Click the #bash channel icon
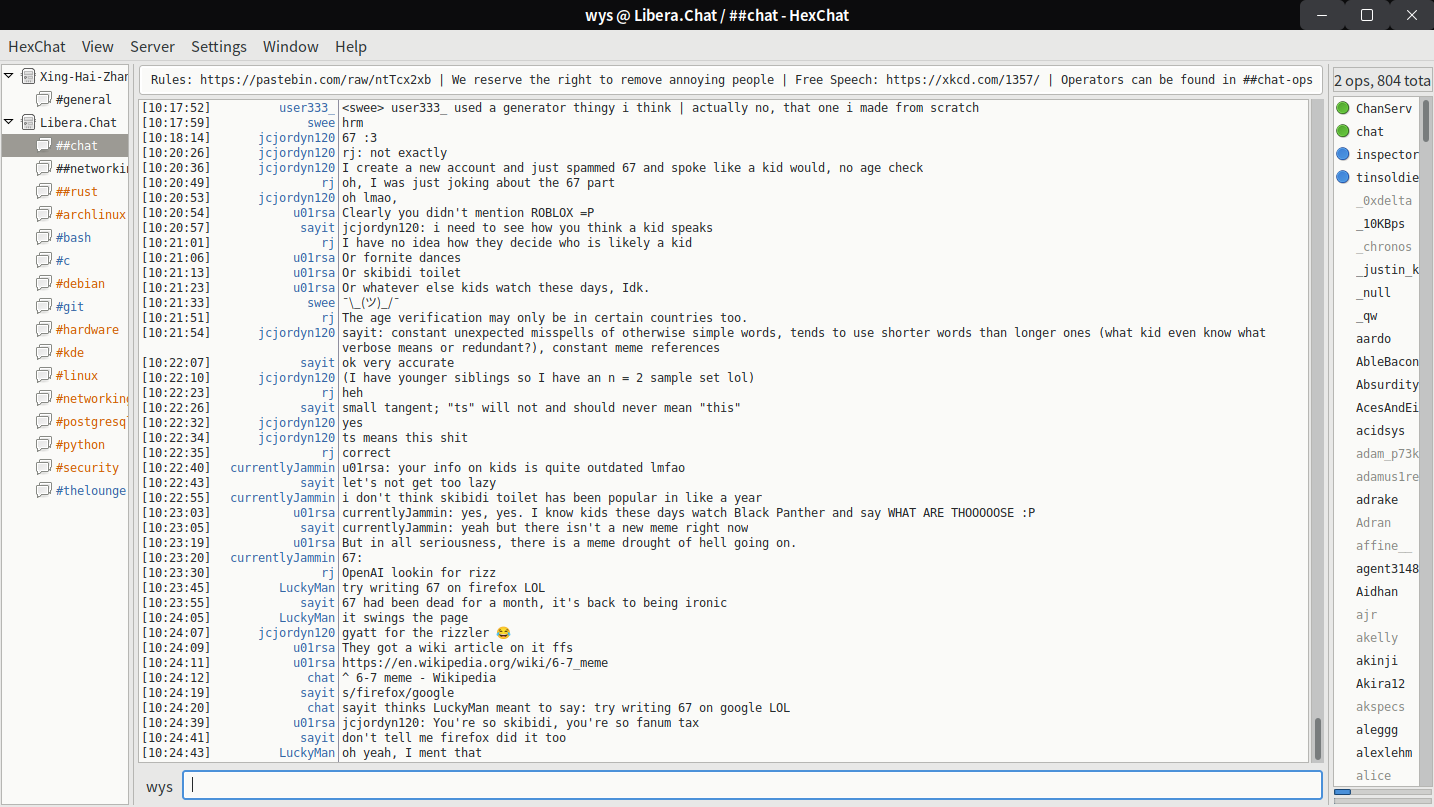This screenshot has height=807, width=1434. pyautogui.click(x=44, y=237)
